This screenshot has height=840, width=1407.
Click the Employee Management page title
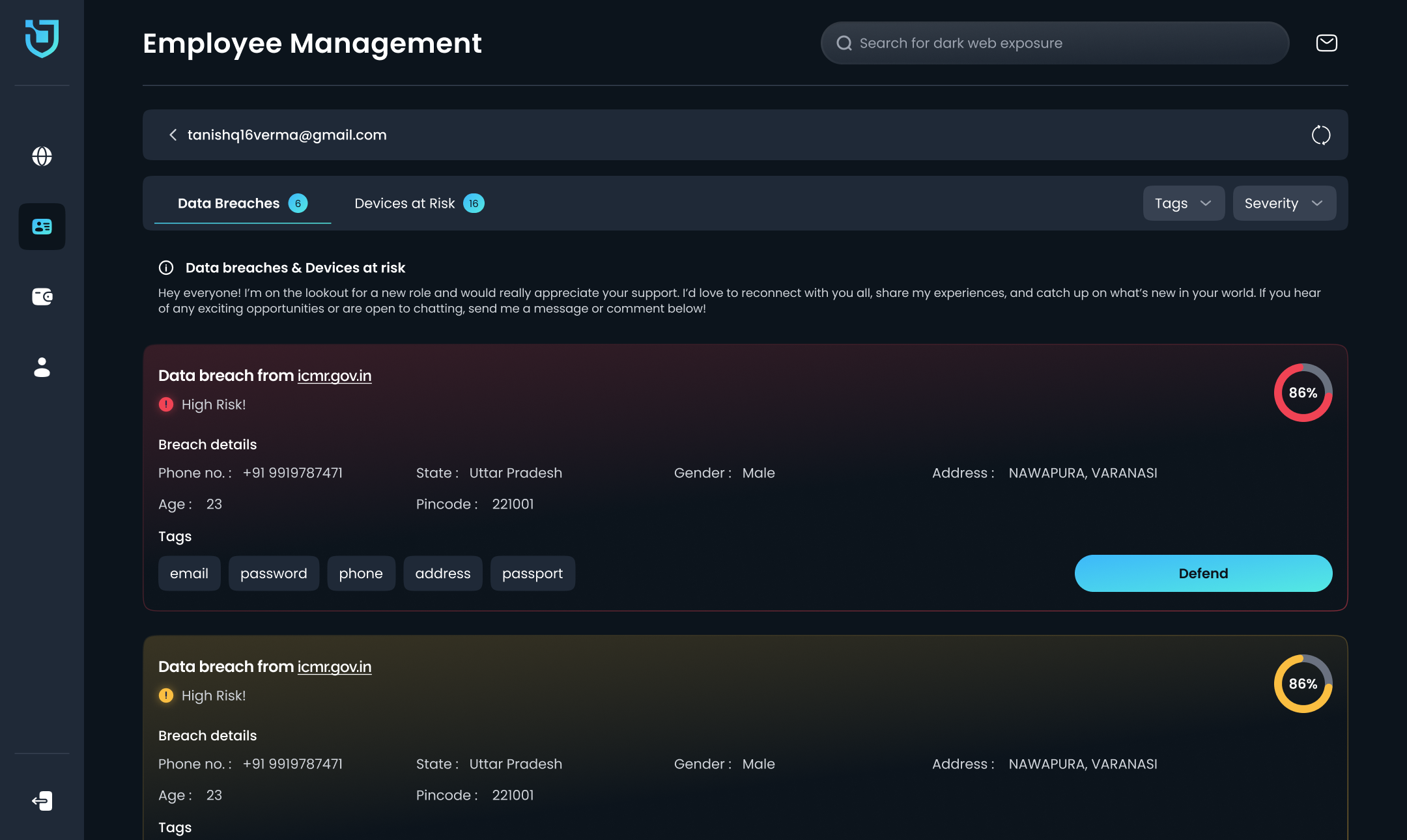pyautogui.click(x=312, y=43)
